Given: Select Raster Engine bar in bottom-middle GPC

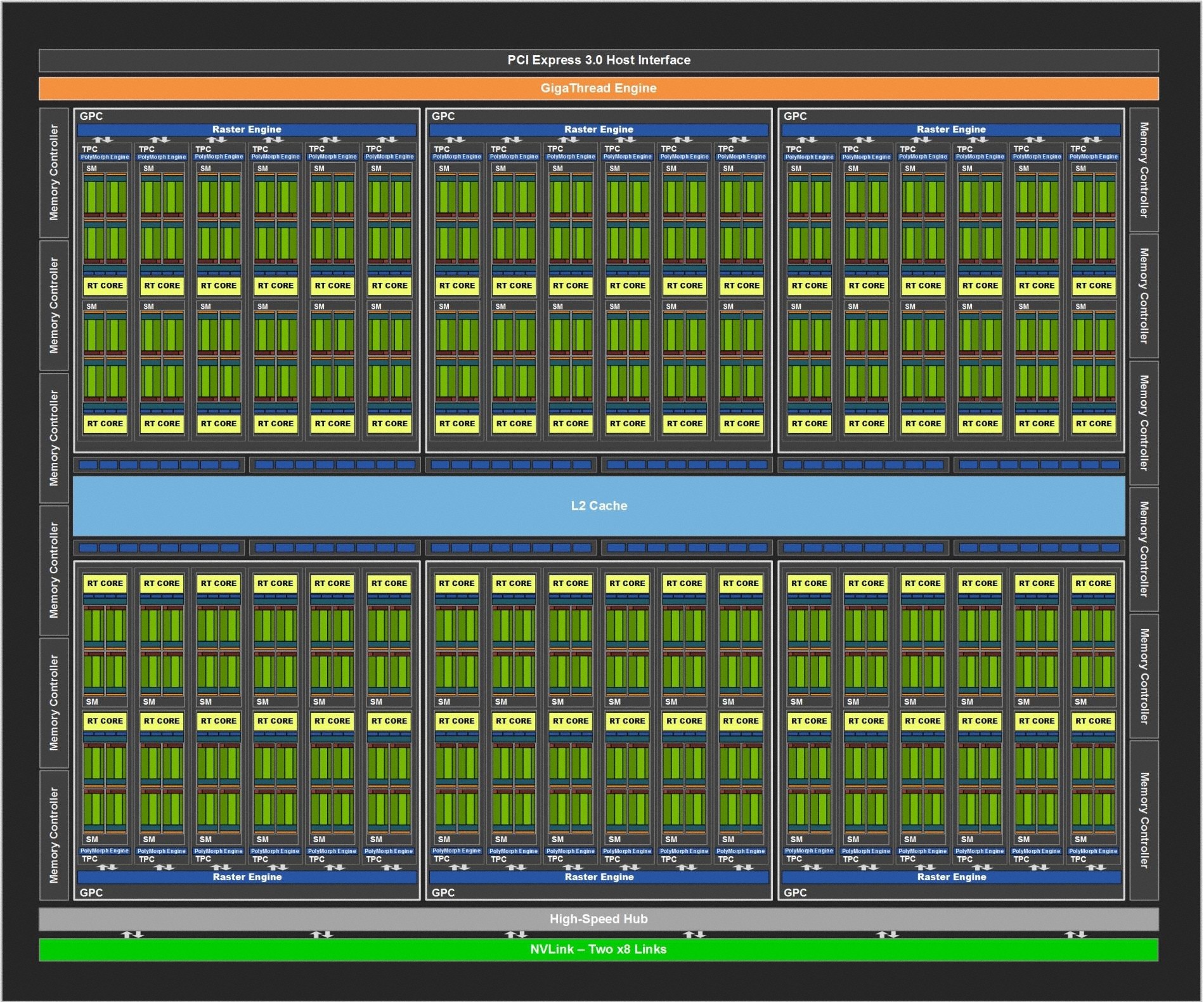Looking at the screenshot, I should [x=599, y=877].
